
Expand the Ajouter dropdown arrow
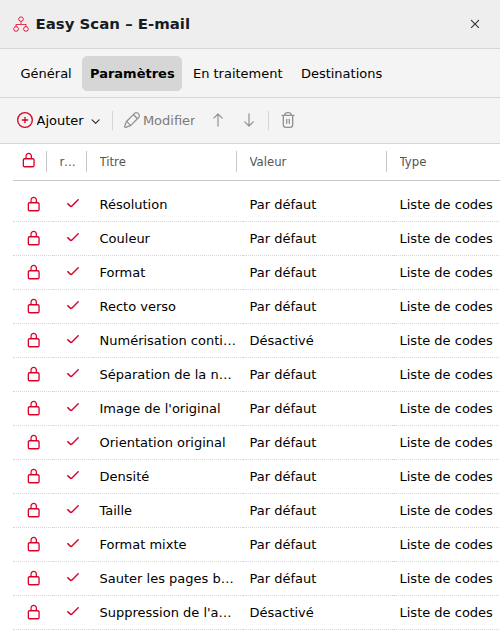click(96, 121)
